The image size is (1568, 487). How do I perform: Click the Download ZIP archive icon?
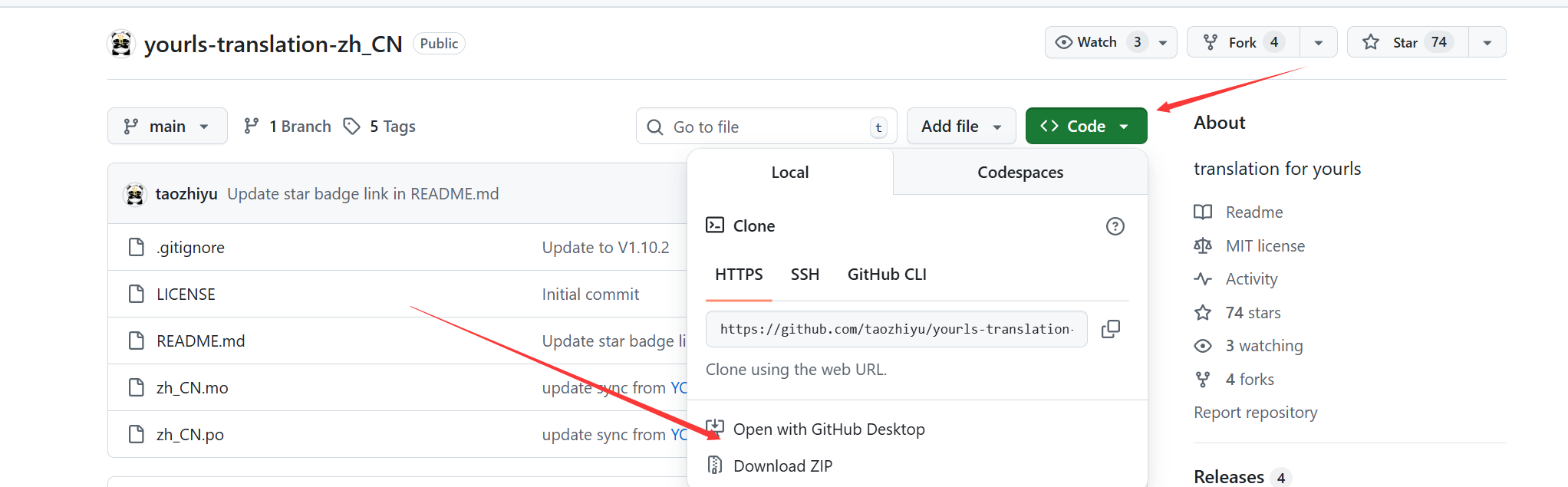coord(715,466)
